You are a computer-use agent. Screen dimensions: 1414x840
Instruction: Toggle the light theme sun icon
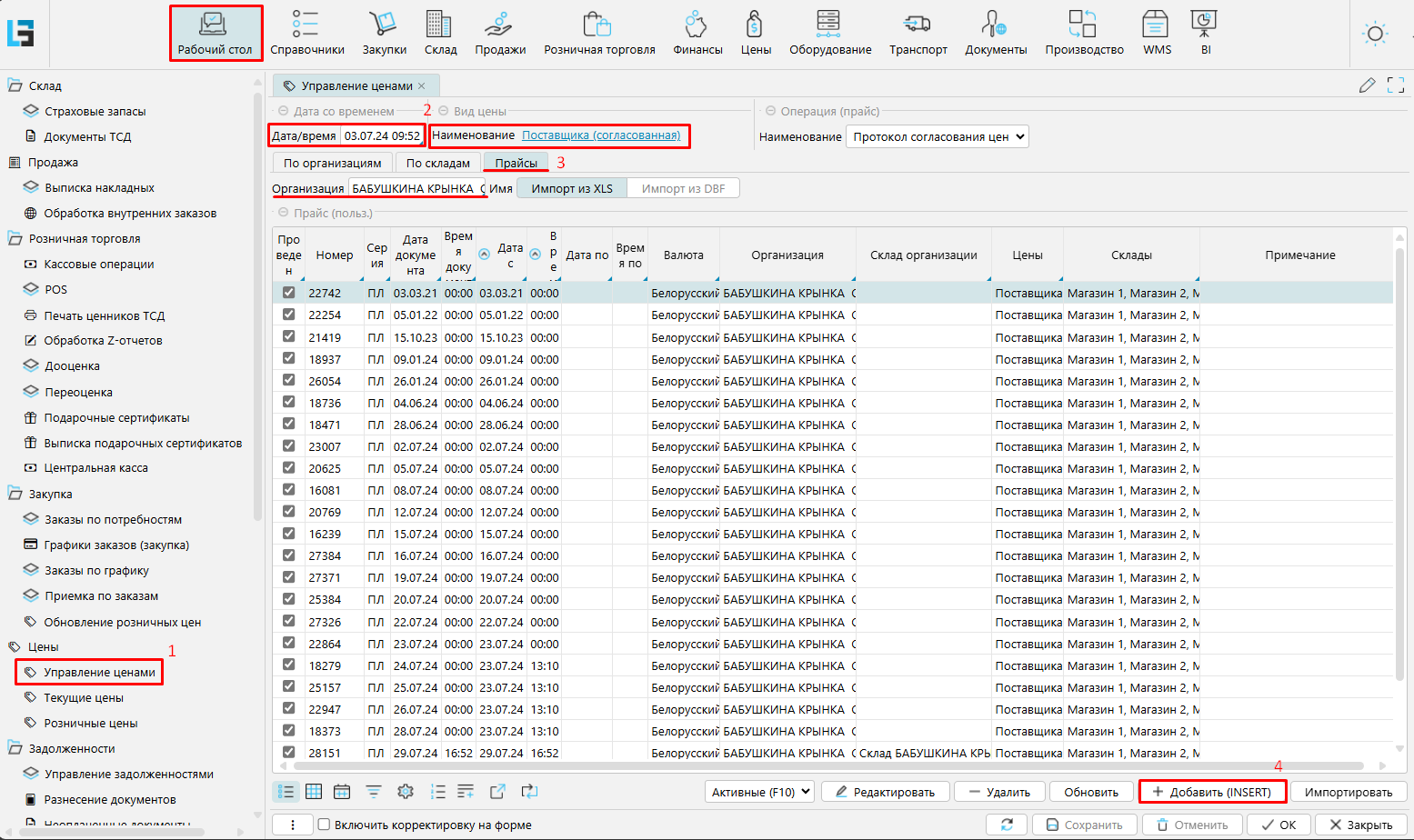[x=1375, y=35]
